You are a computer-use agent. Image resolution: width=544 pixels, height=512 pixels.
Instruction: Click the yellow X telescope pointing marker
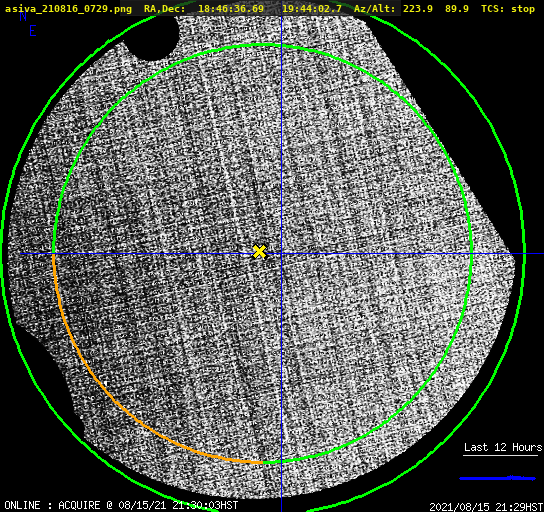[259, 252]
